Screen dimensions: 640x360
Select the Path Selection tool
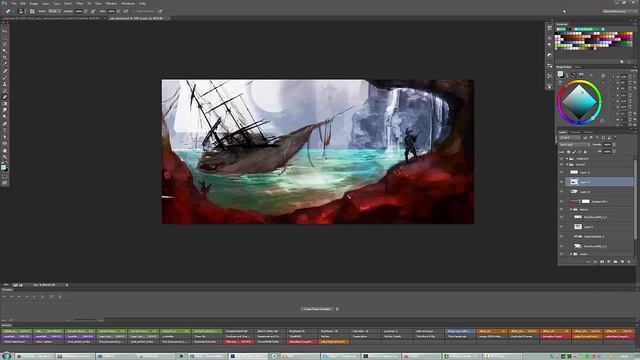click(5, 137)
